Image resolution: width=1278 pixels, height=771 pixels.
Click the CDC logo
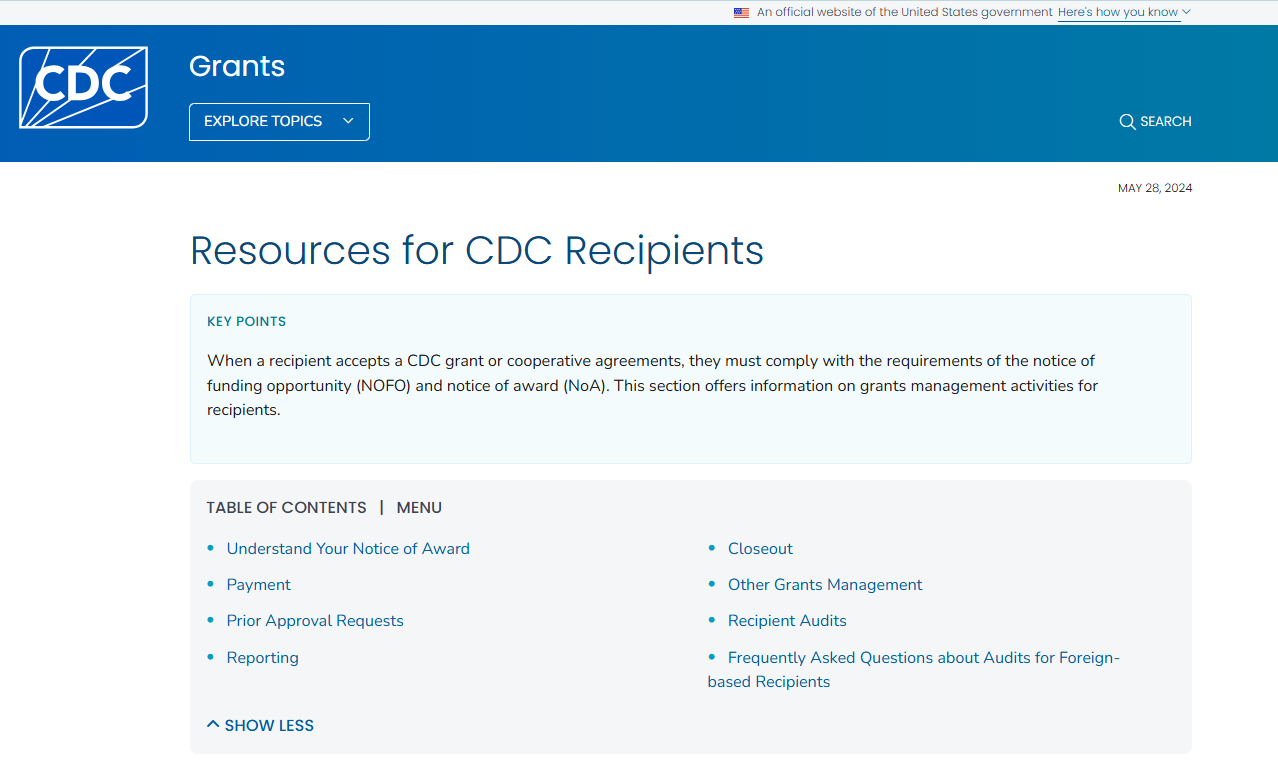tap(82, 86)
